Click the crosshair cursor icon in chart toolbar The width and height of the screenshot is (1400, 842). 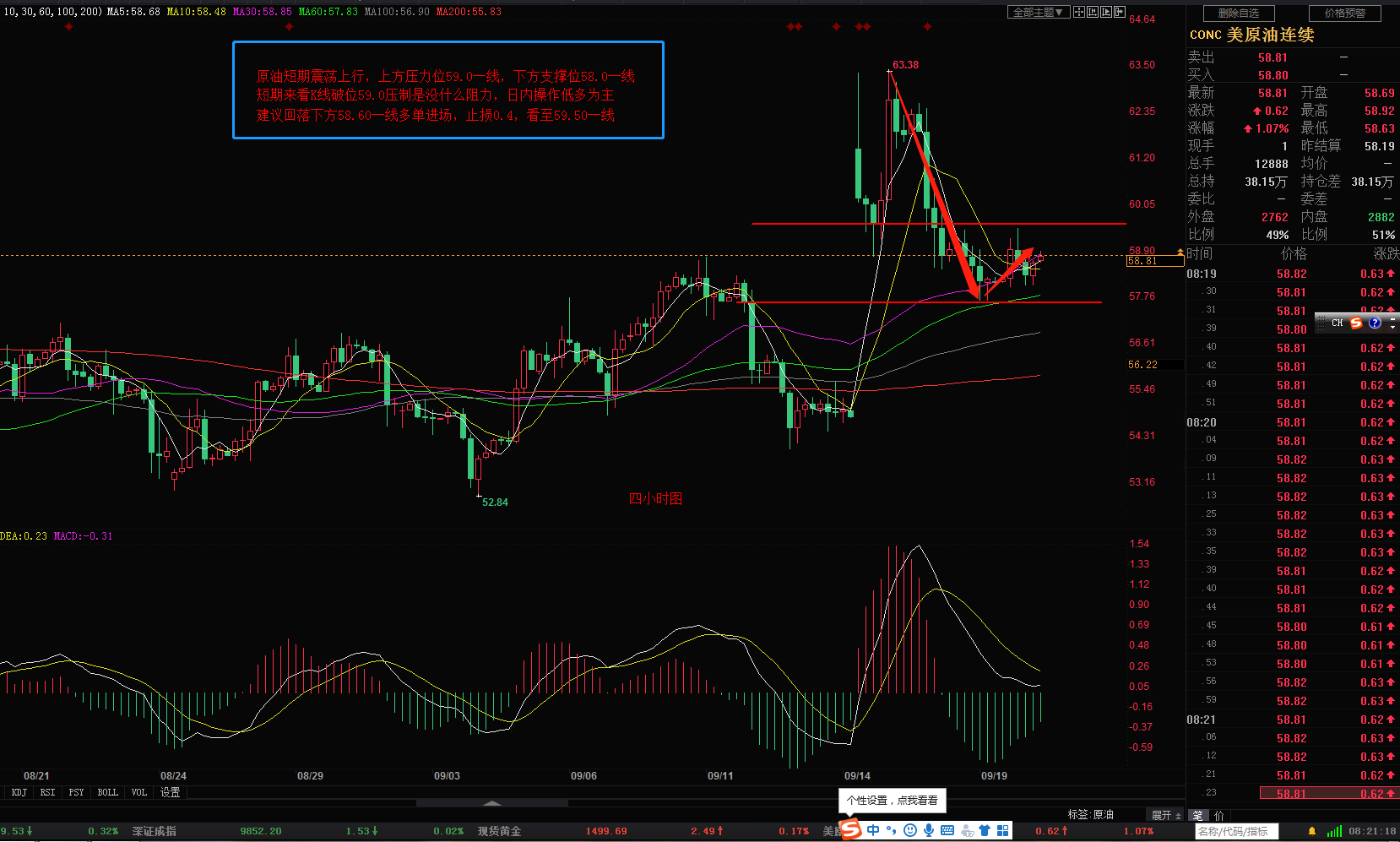1079,12
